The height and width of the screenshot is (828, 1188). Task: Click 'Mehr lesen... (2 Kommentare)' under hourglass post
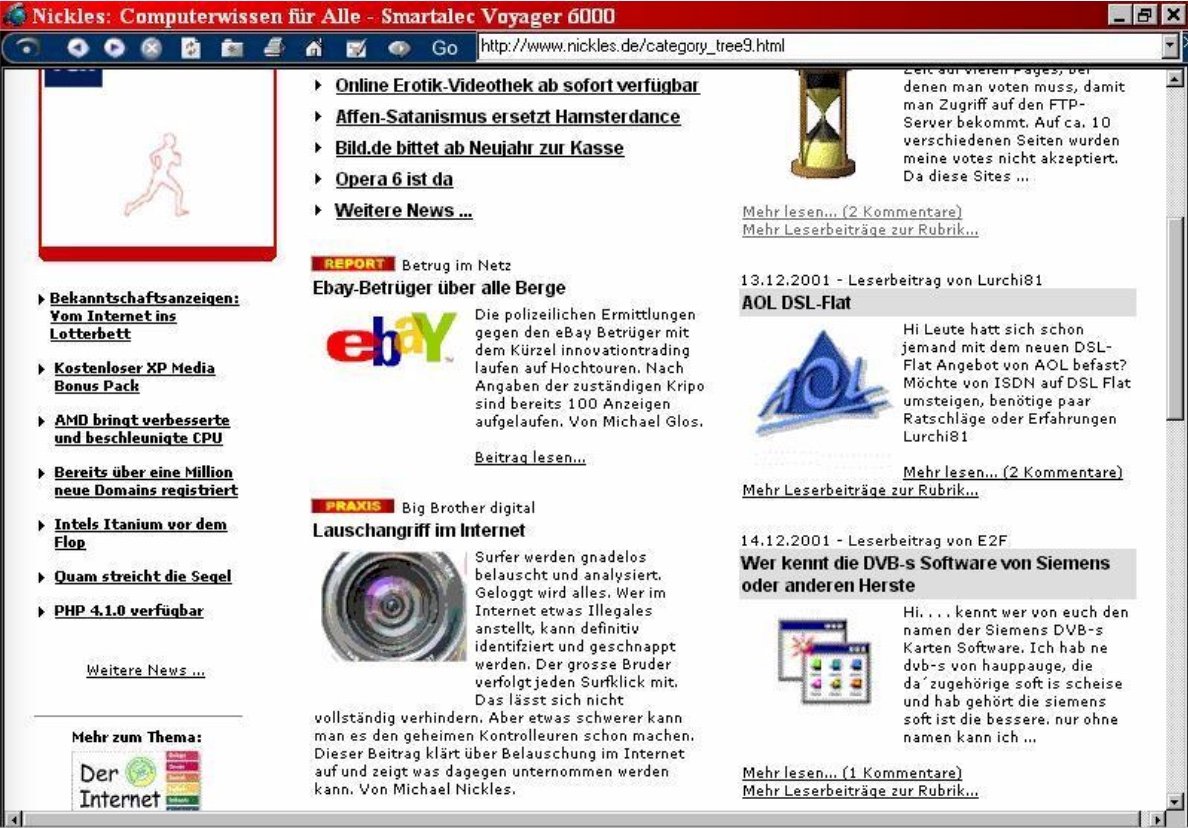852,211
